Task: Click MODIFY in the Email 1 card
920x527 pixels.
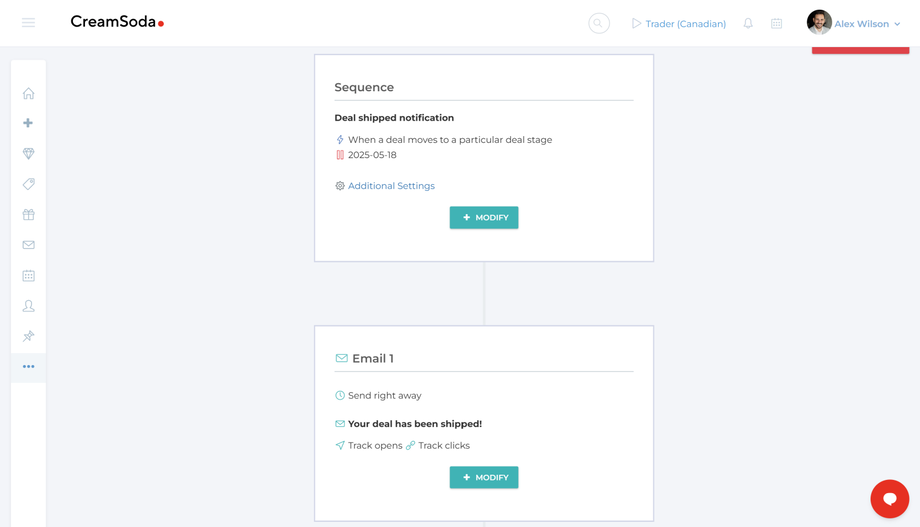Action: pos(484,477)
